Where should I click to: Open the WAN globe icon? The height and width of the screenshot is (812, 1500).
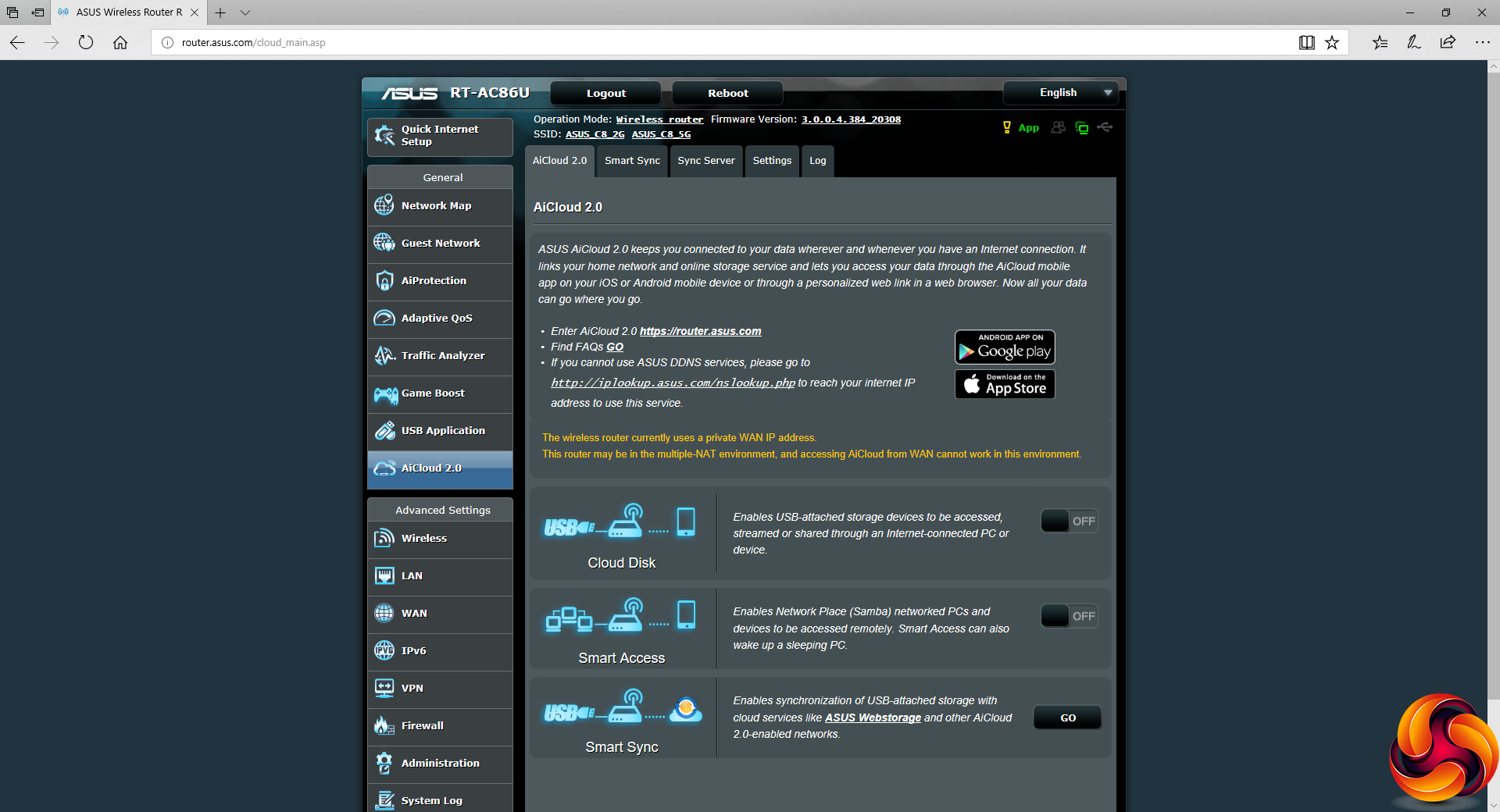pyautogui.click(x=384, y=613)
